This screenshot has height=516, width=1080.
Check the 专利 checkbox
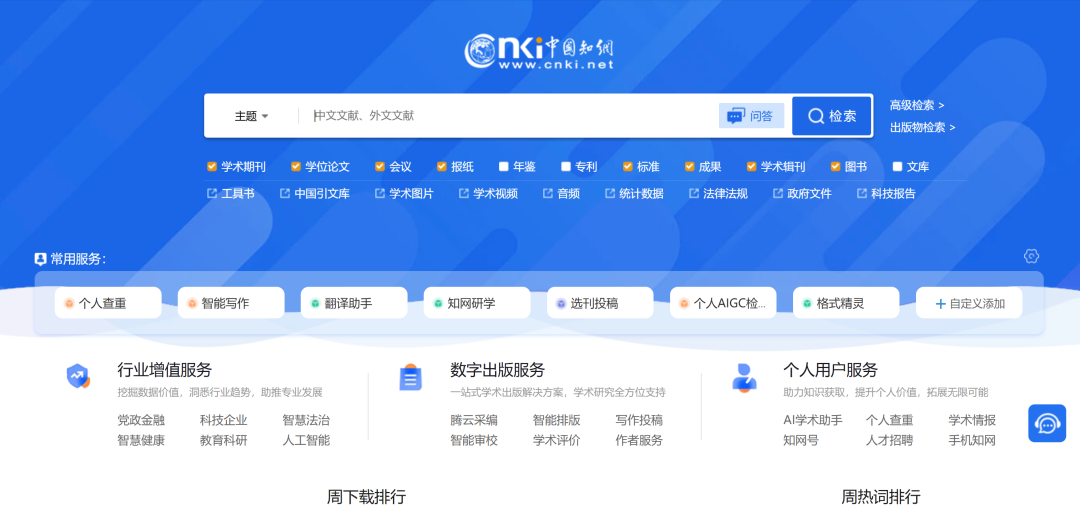(565, 167)
